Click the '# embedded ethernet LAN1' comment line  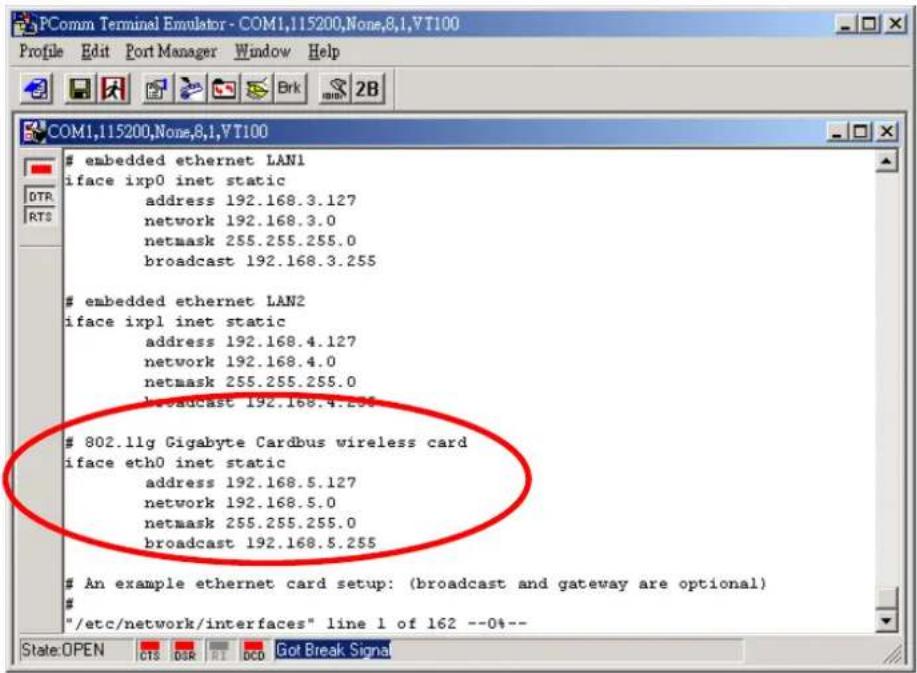(x=185, y=160)
